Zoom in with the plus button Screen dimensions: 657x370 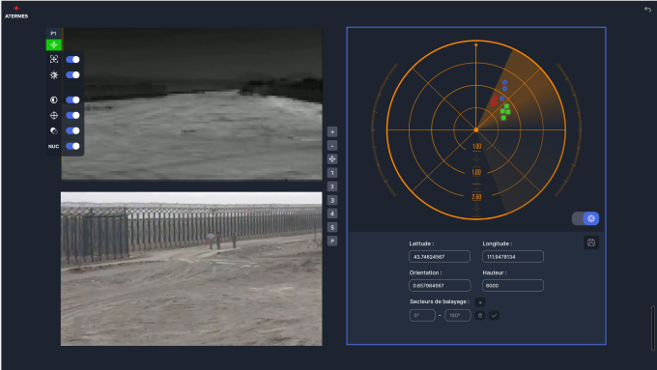pos(332,132)
